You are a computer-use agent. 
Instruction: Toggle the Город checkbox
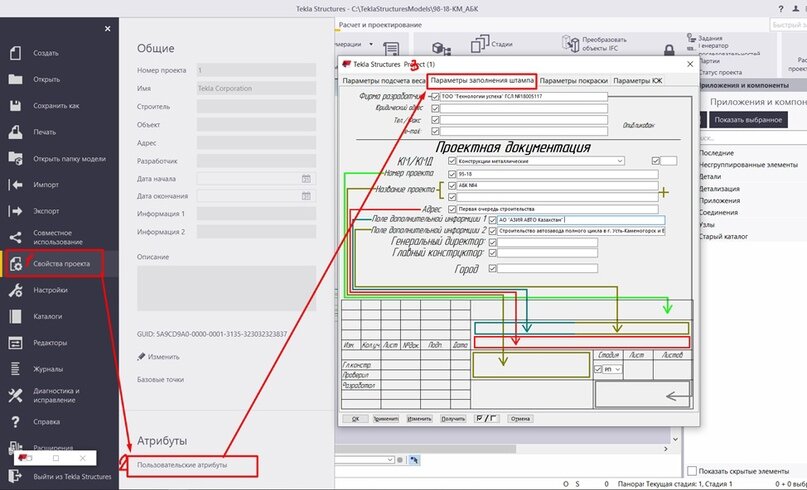pos(493,268)
